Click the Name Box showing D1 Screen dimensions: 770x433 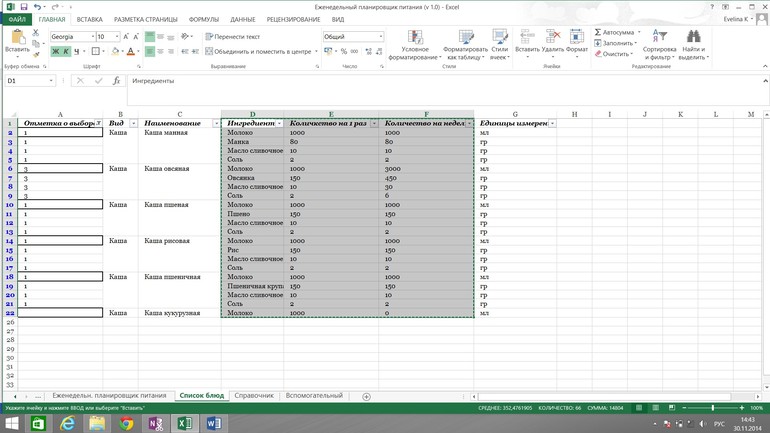pyautogui.click(x=26, y=81)
